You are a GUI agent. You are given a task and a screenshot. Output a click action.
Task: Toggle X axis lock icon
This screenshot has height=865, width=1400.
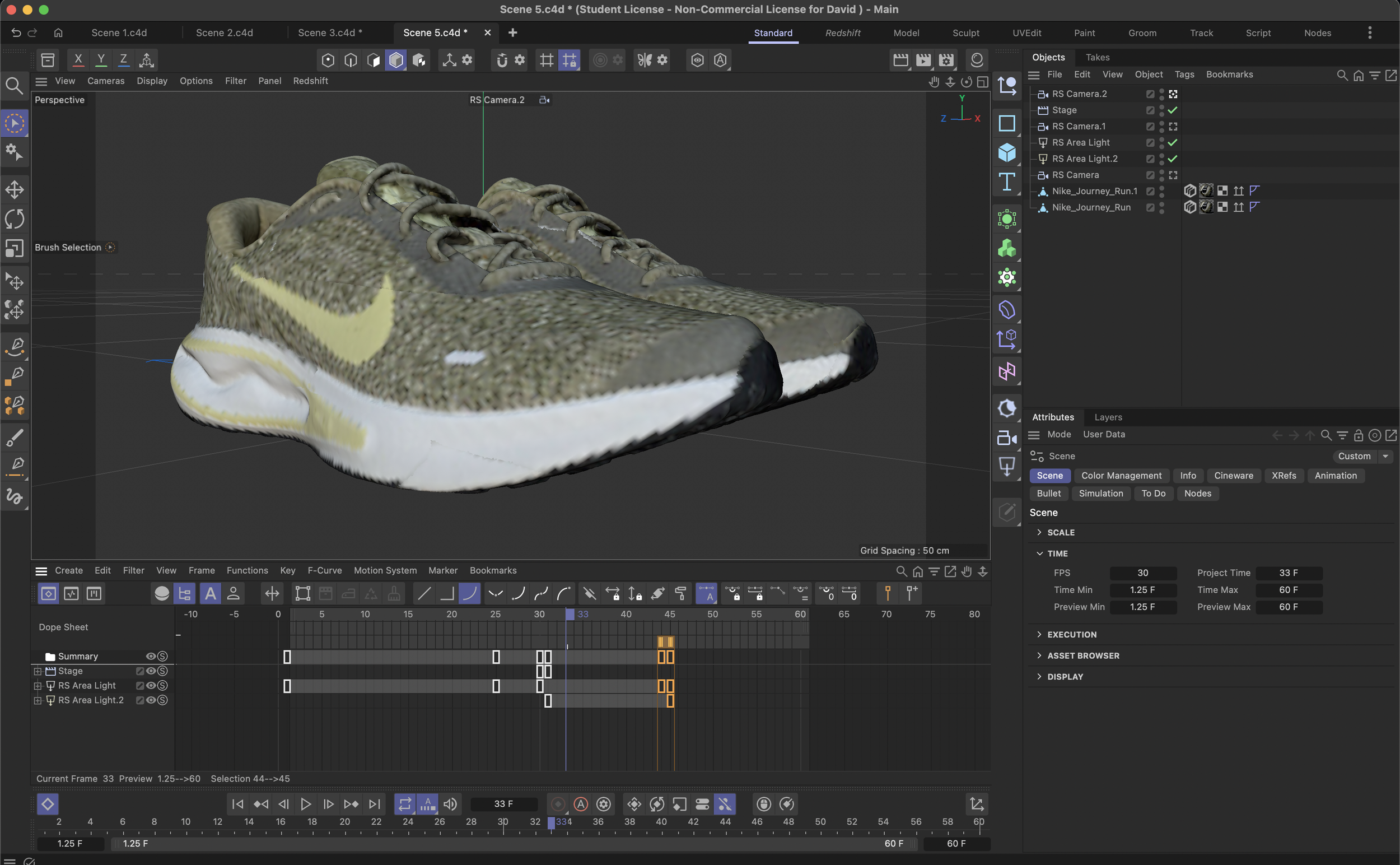78,59
